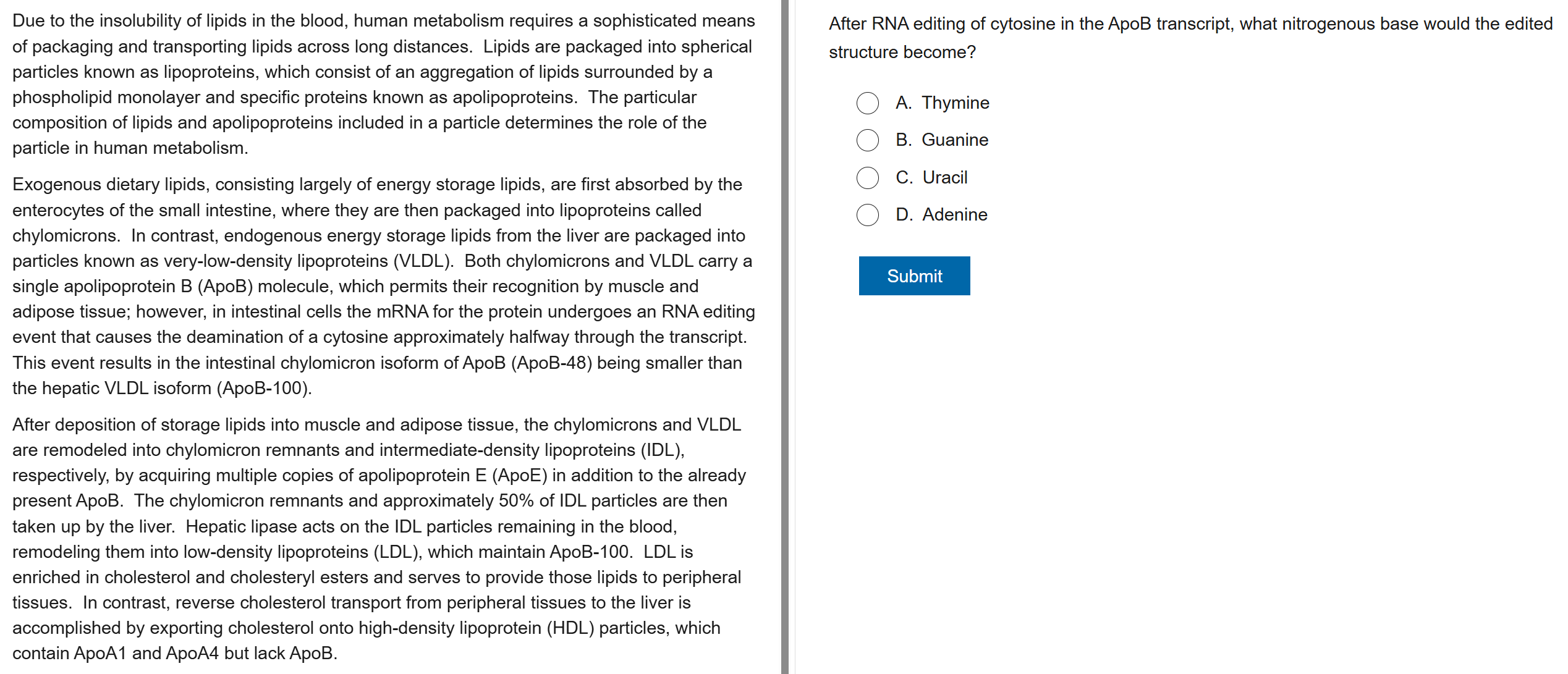Select the Thymine radio button

click(867, 103)
